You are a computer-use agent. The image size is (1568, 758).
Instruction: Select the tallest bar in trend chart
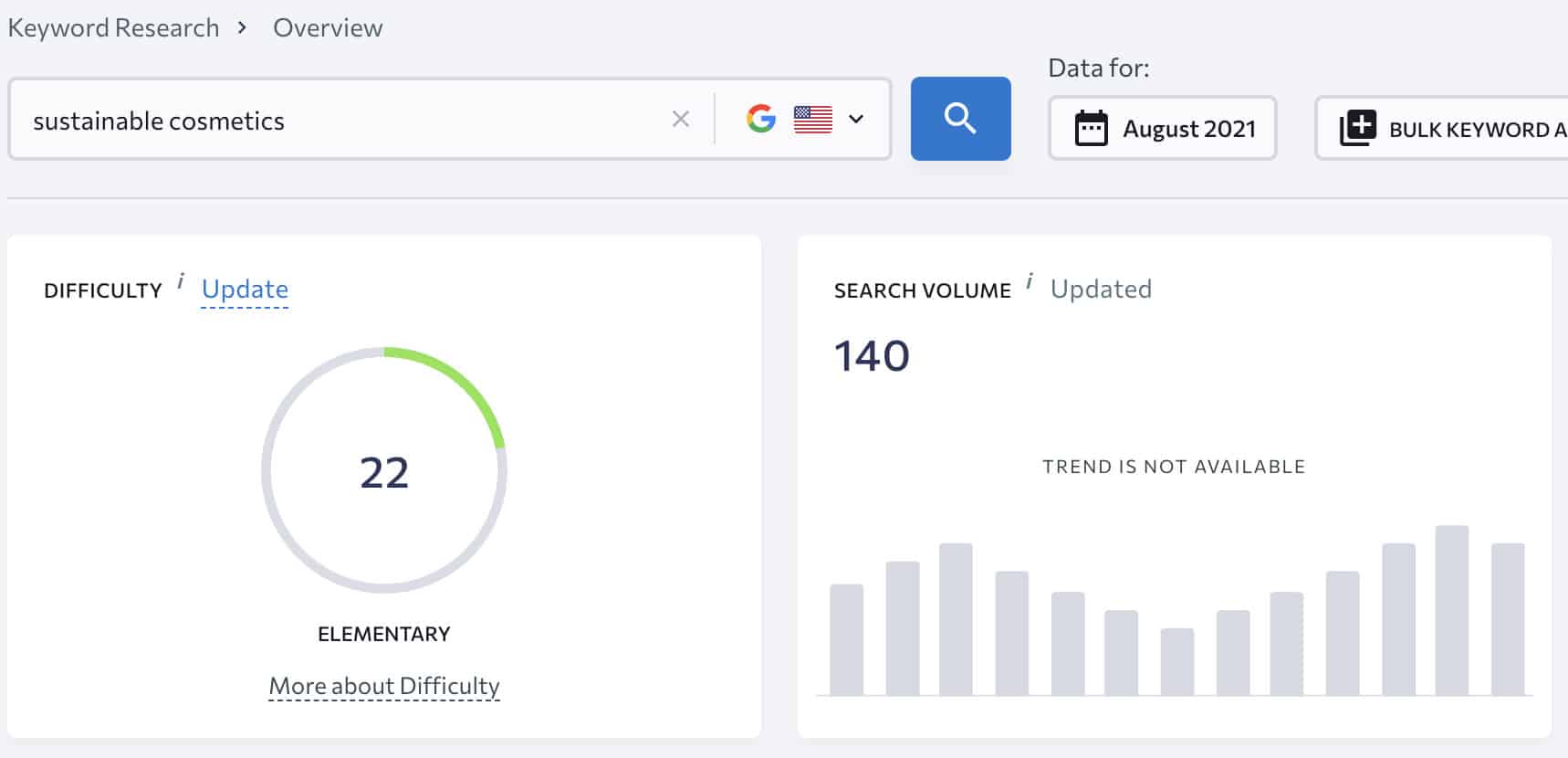click(1451, 610)
